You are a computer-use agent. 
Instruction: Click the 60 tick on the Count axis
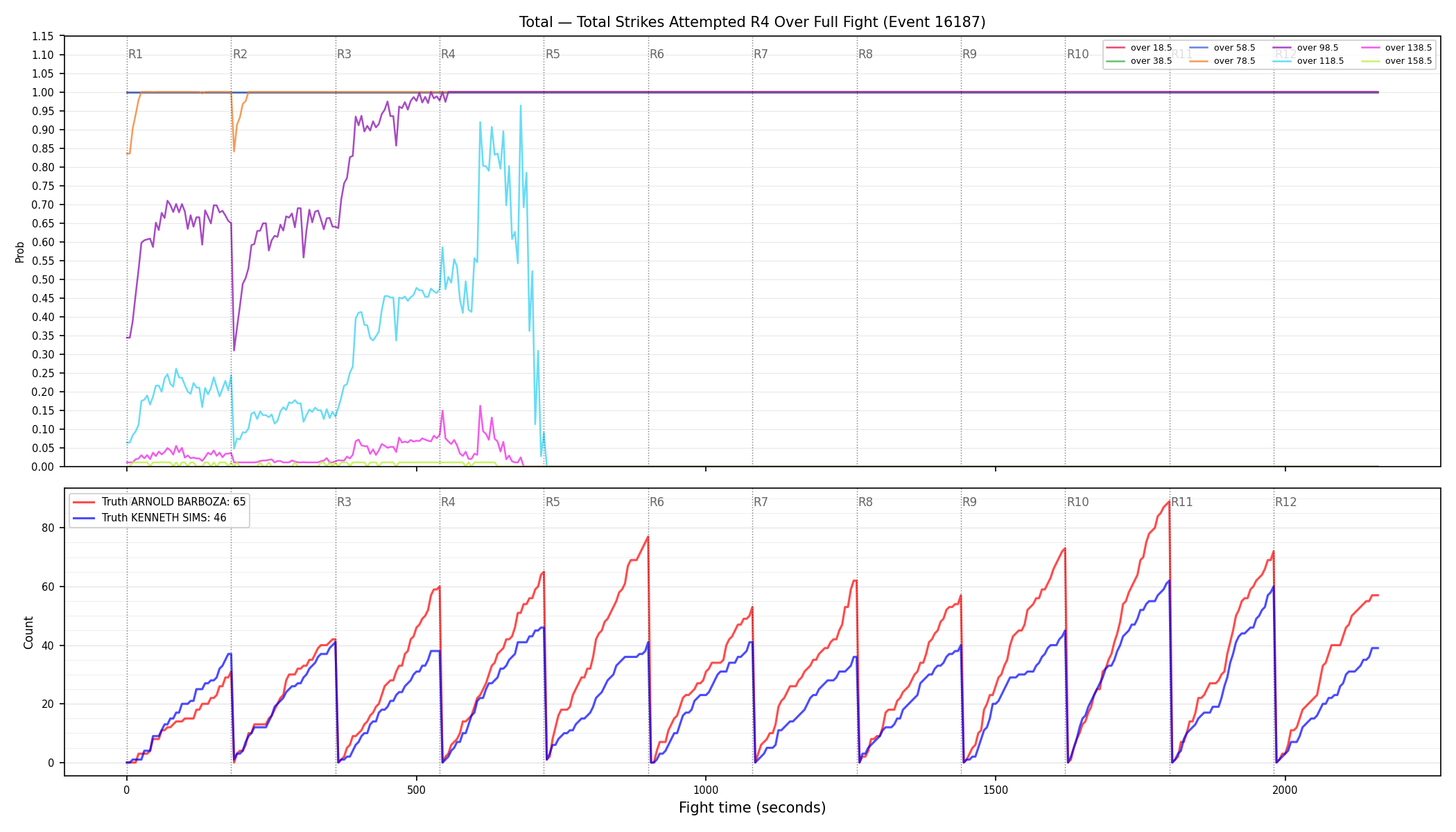(x=49, y=587)
